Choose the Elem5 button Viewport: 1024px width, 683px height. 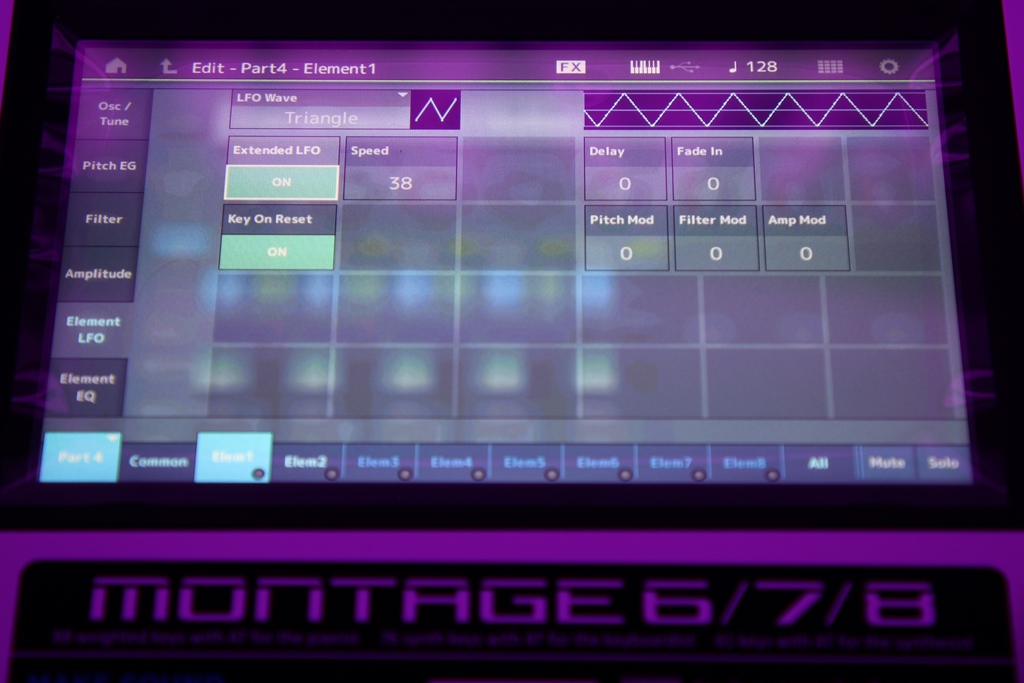pos(525,462)
